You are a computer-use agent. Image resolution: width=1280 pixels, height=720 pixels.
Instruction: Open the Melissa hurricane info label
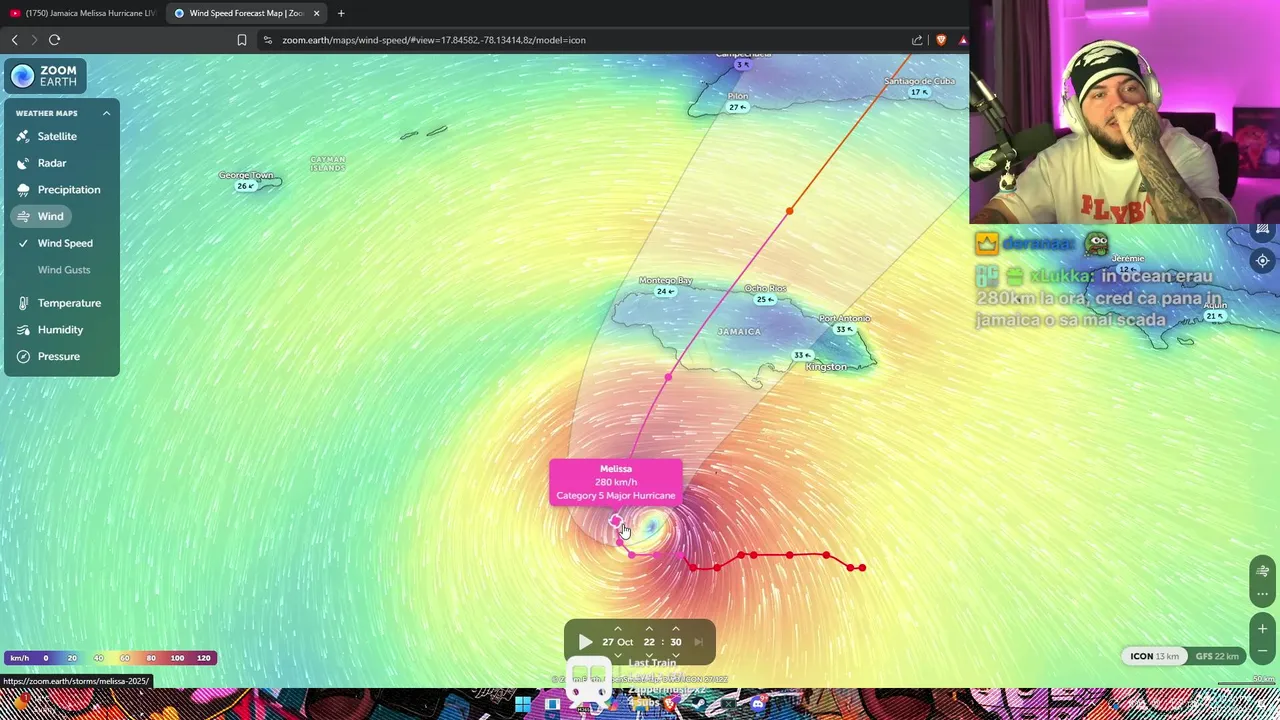(616, 482)
